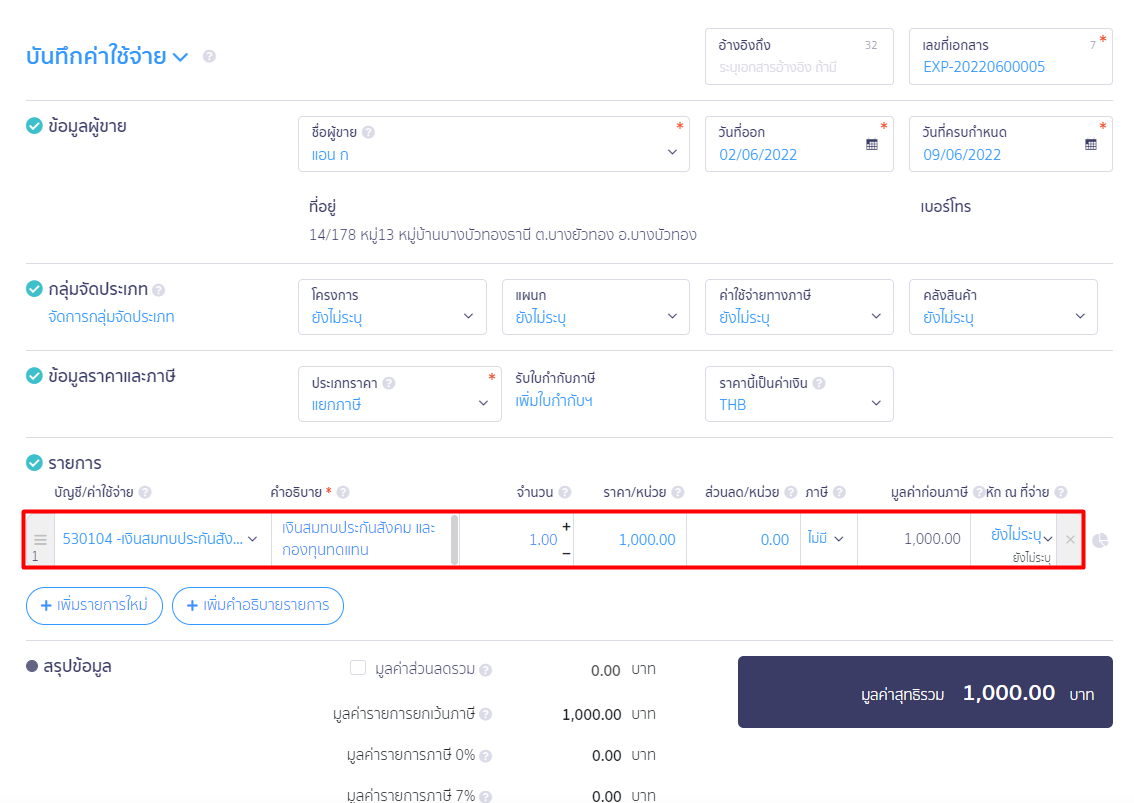Viewport: 1134px width, 803px height.
Task: Expand the แผนก dropdown
Action: pyautogui.click(x=596, y=307)
